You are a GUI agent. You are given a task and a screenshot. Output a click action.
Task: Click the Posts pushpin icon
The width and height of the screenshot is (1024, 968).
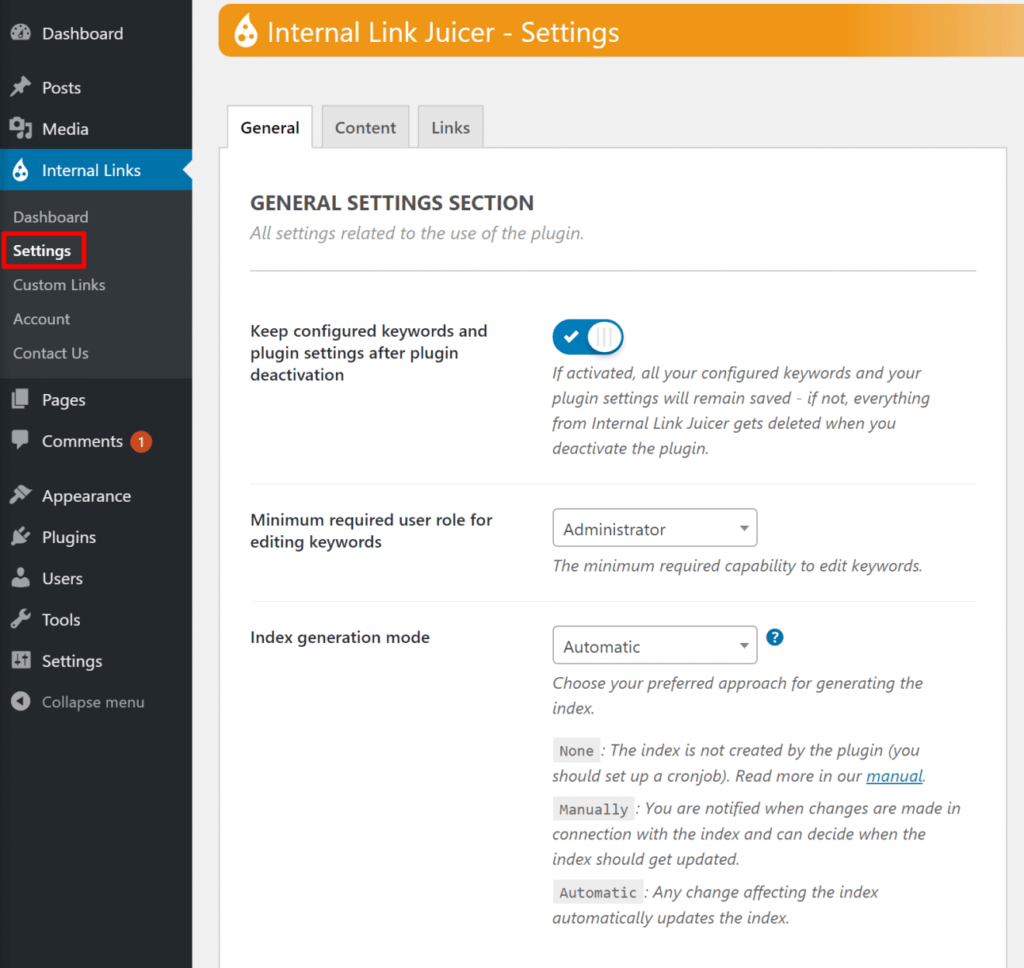coord(21,87)
